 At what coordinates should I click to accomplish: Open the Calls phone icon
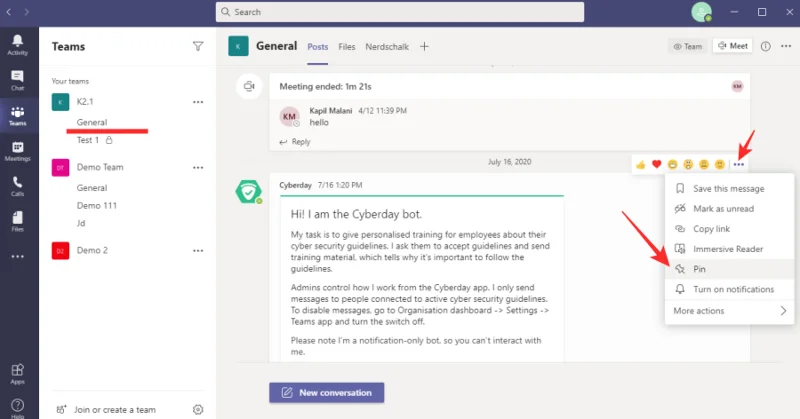coord(17,186)
